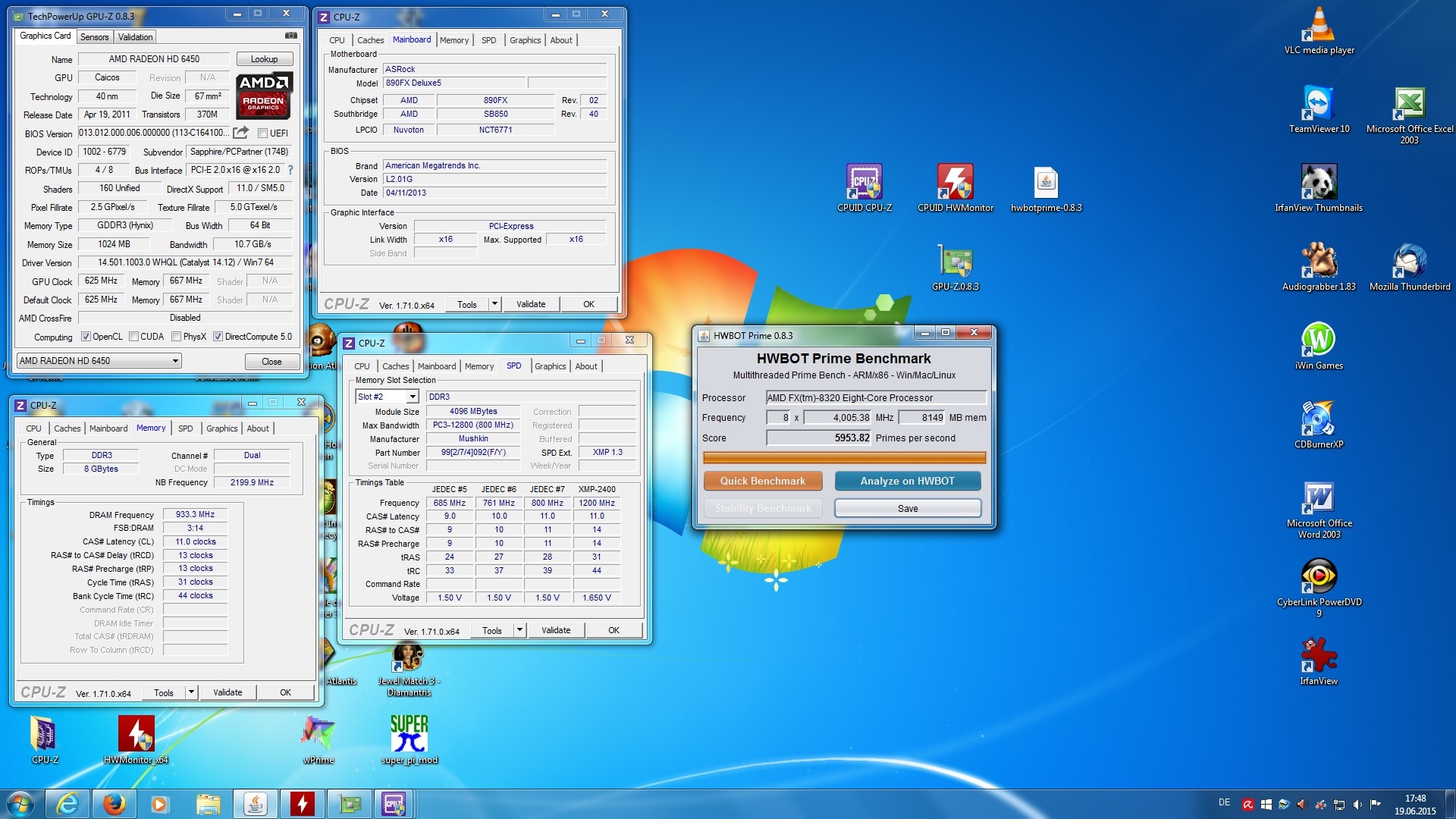Open CyberLink PowerDVD 9 shortcut

[x=1319, y=588]
